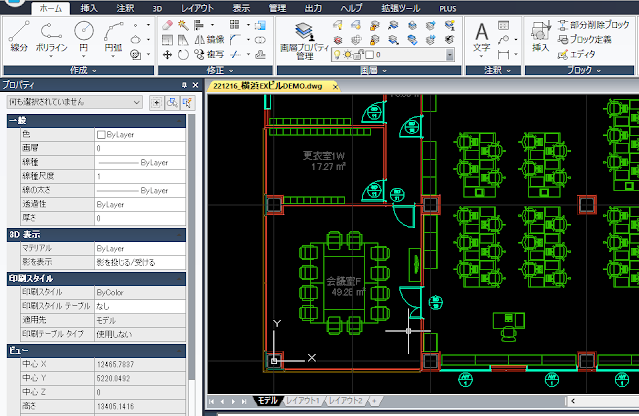Collapse the 一般 properties section
Viewport: 639px width, 416px height.
179,121
